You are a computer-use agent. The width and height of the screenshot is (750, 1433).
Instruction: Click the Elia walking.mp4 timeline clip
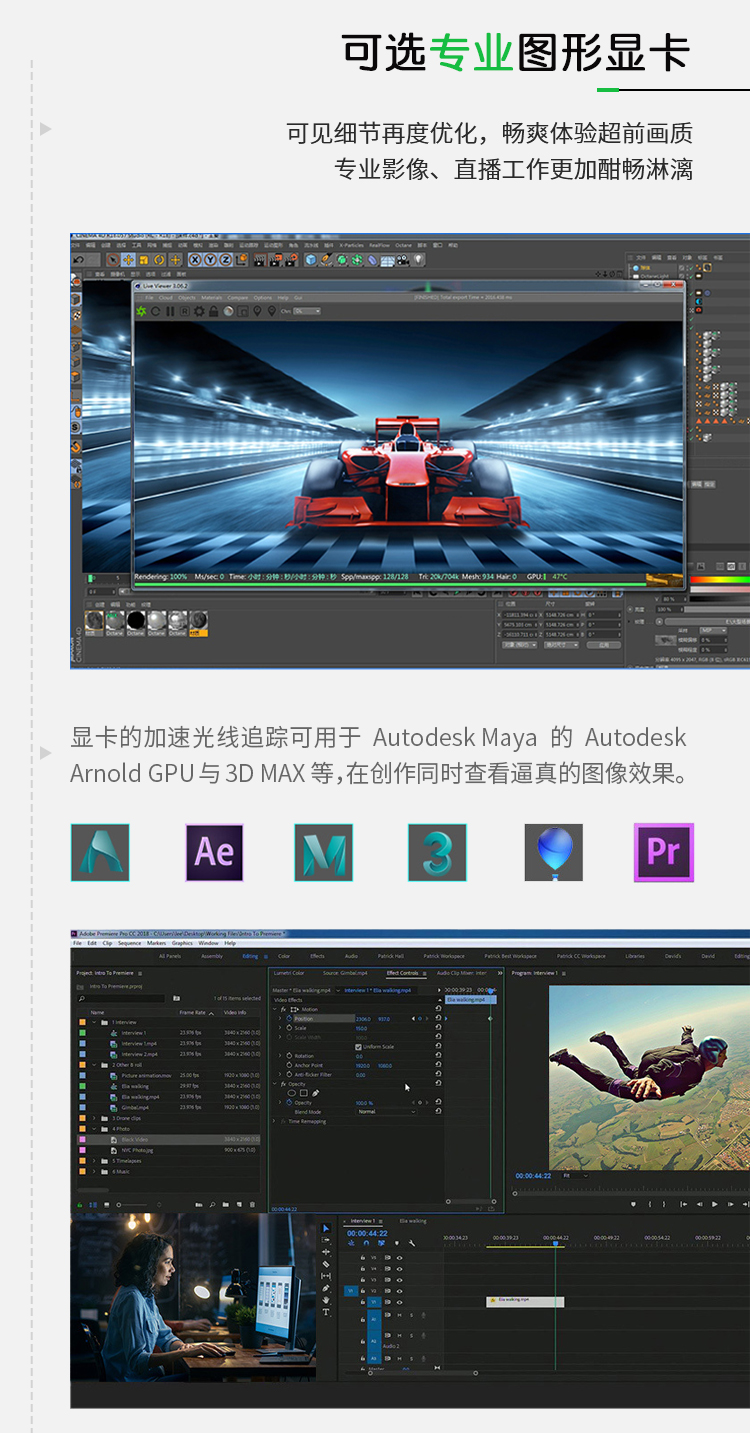525,1301
